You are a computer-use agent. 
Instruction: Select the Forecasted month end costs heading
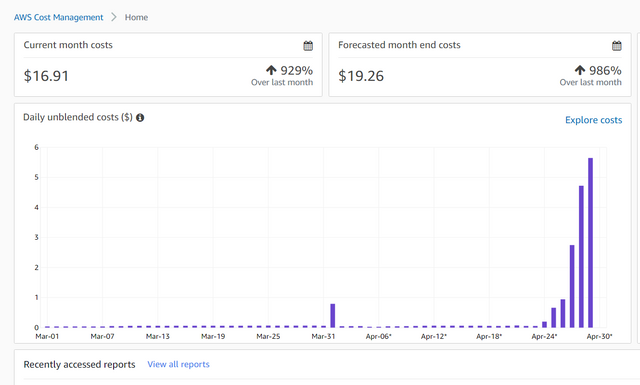pyautogui.click(x=399, y=45)
